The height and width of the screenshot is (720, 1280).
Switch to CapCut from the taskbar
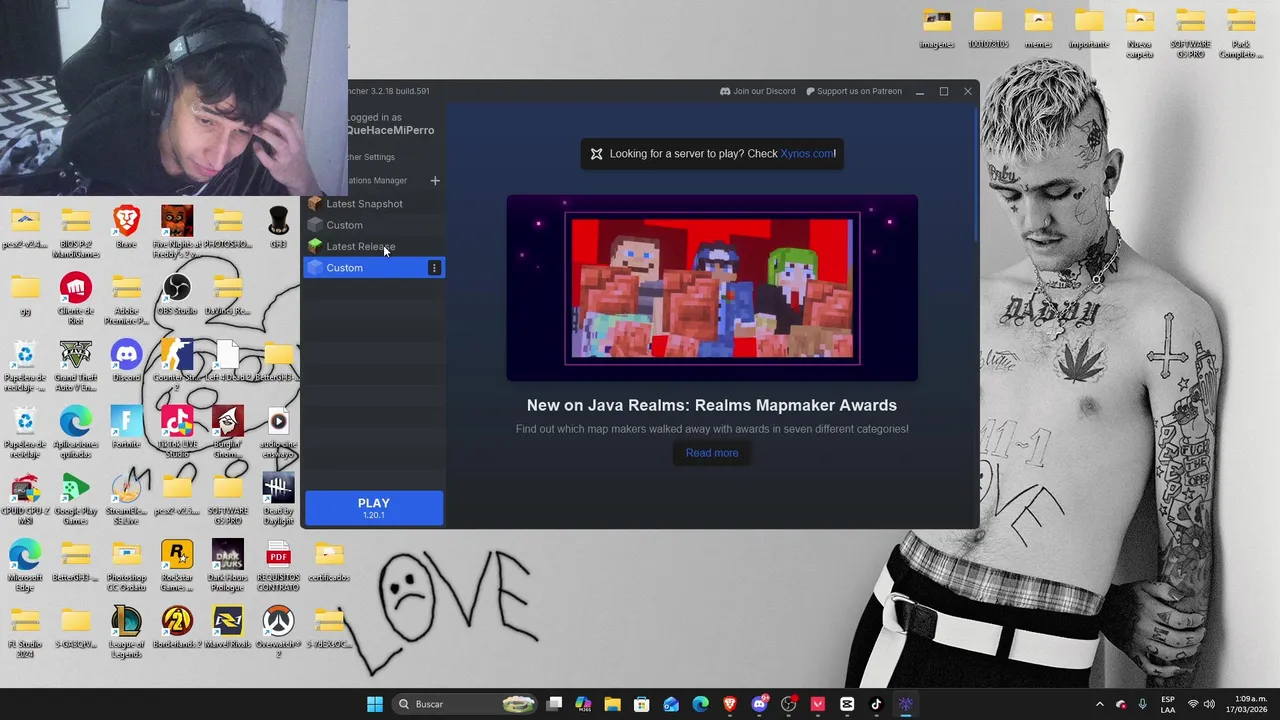click(x=847, y=704)
